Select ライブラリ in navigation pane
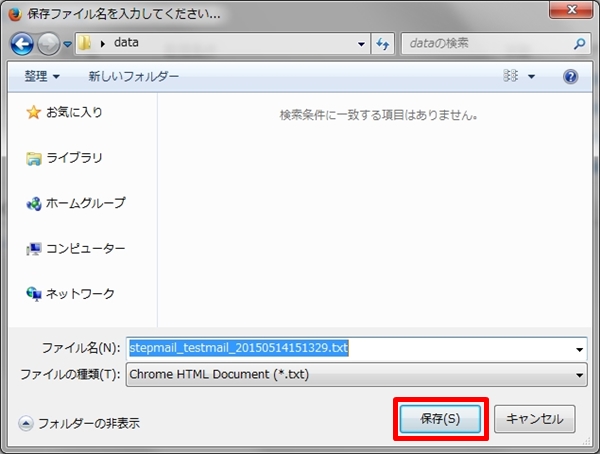Viewport: 600px width, 454px height. click(x=74, y=158)
